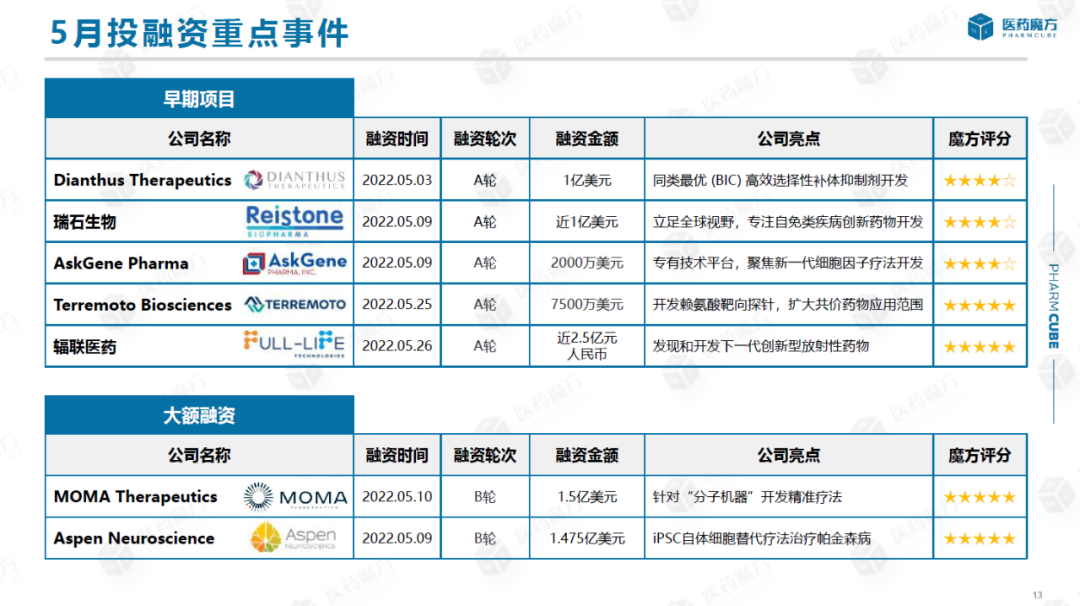Click the Full-Life Technologies logo
Viewport: 1080px width, 606px height.
(x=295, y=345)
